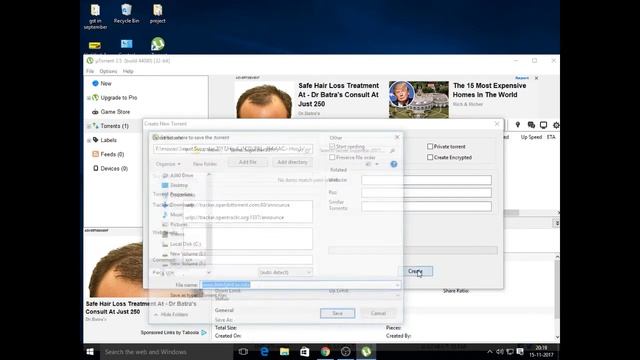Click Sponsored Links by Taboola
This screenshot has height=360, width=640.
pos(169,332)
